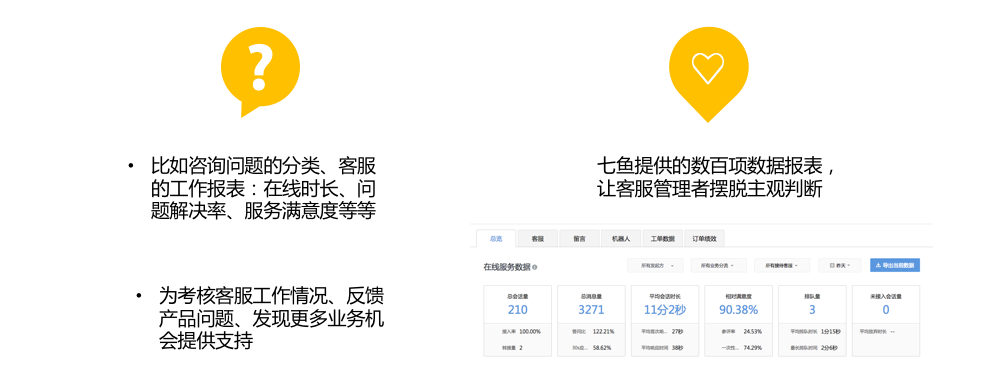Click the 让客服管理者摆脱主观判断 line
The image size is (1000, 385).
pos(709,189)
